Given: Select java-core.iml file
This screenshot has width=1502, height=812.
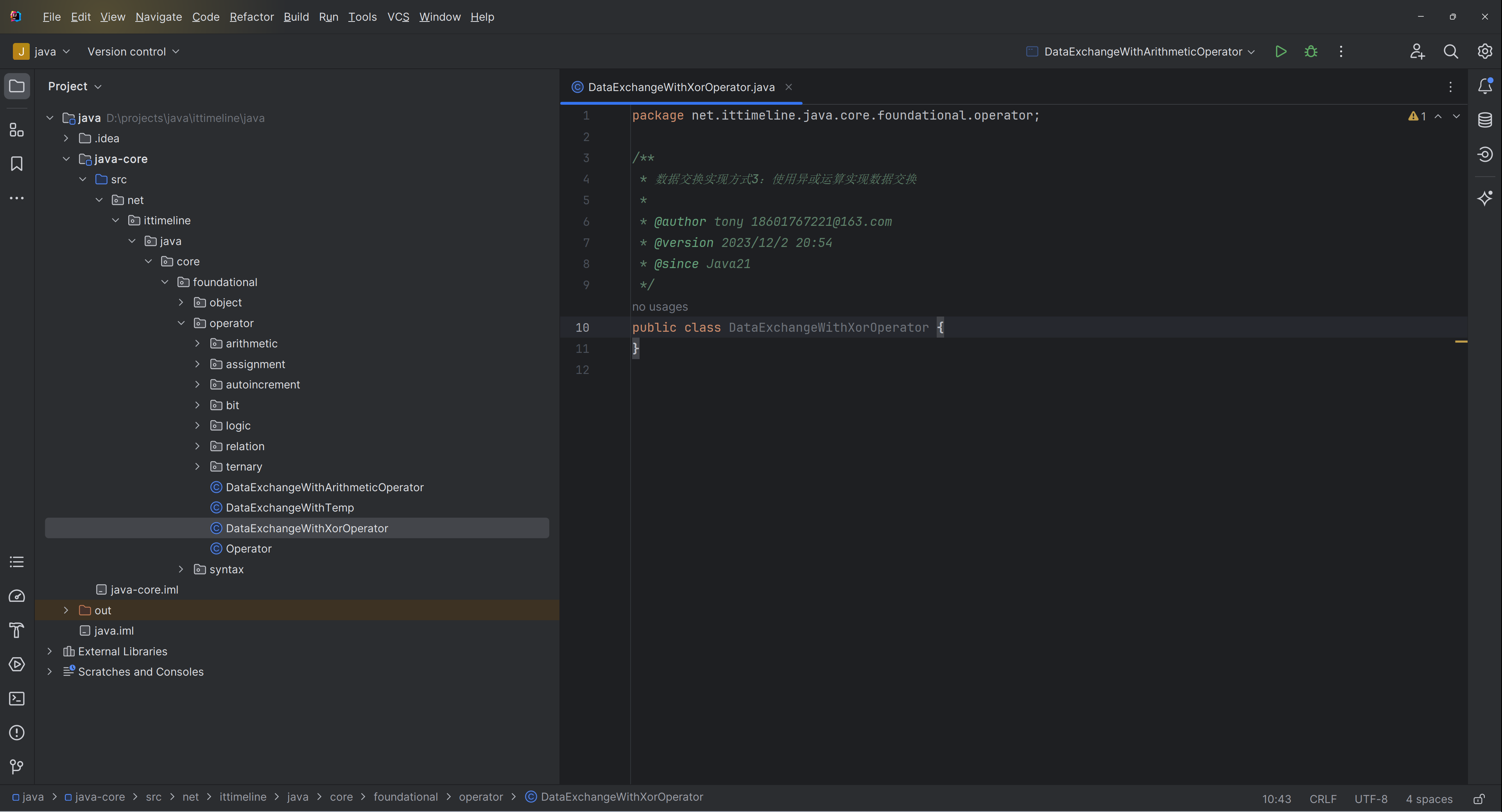Looking at the screenshot, I should coord(144,590).
